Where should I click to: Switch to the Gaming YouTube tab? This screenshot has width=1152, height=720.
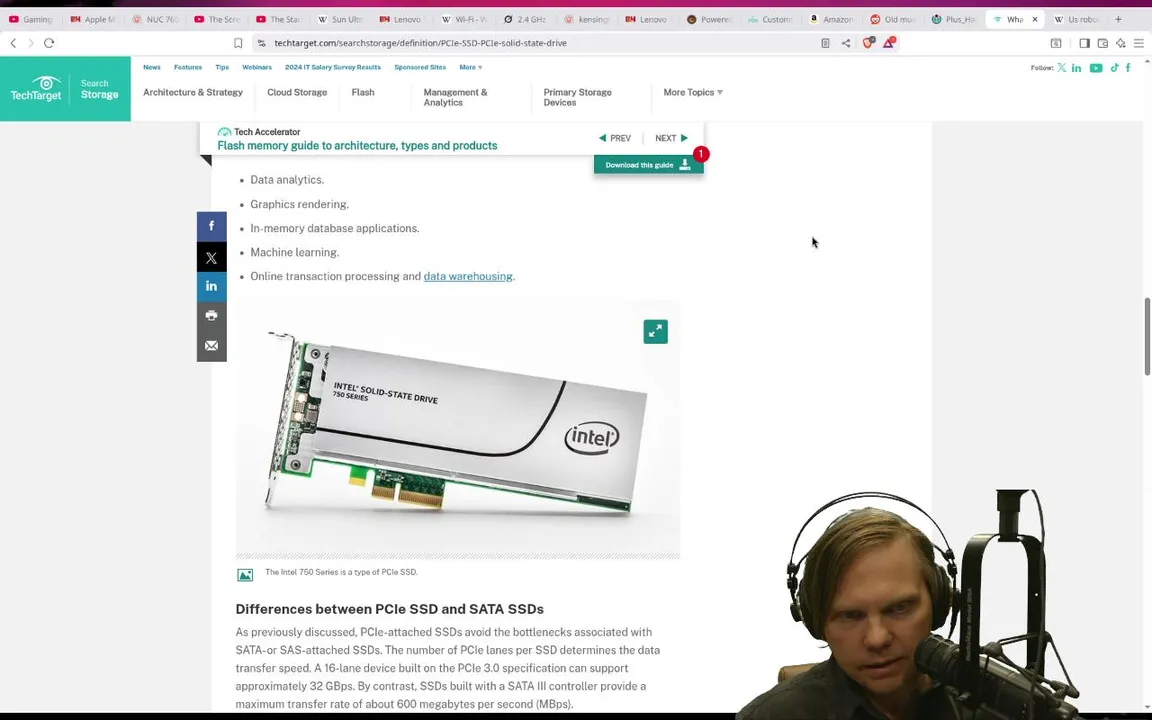(31, 19)
